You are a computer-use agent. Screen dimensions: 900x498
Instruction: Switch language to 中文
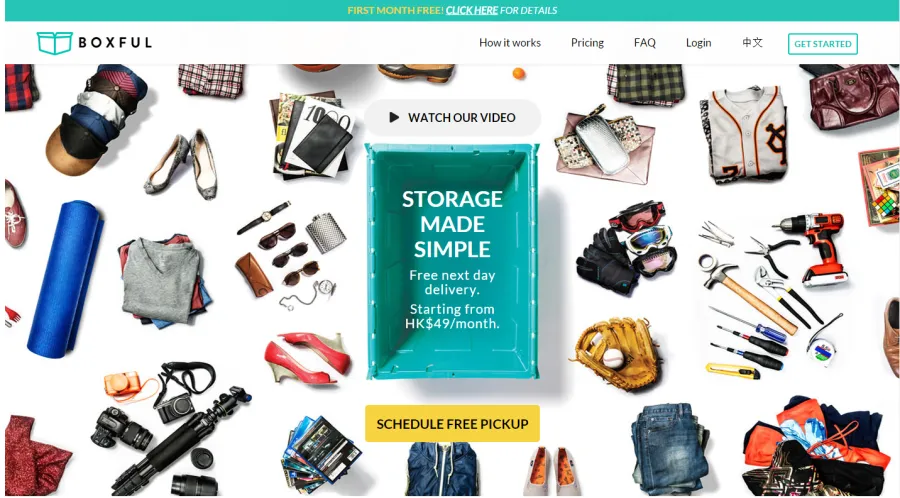click(x=752, y=42)
